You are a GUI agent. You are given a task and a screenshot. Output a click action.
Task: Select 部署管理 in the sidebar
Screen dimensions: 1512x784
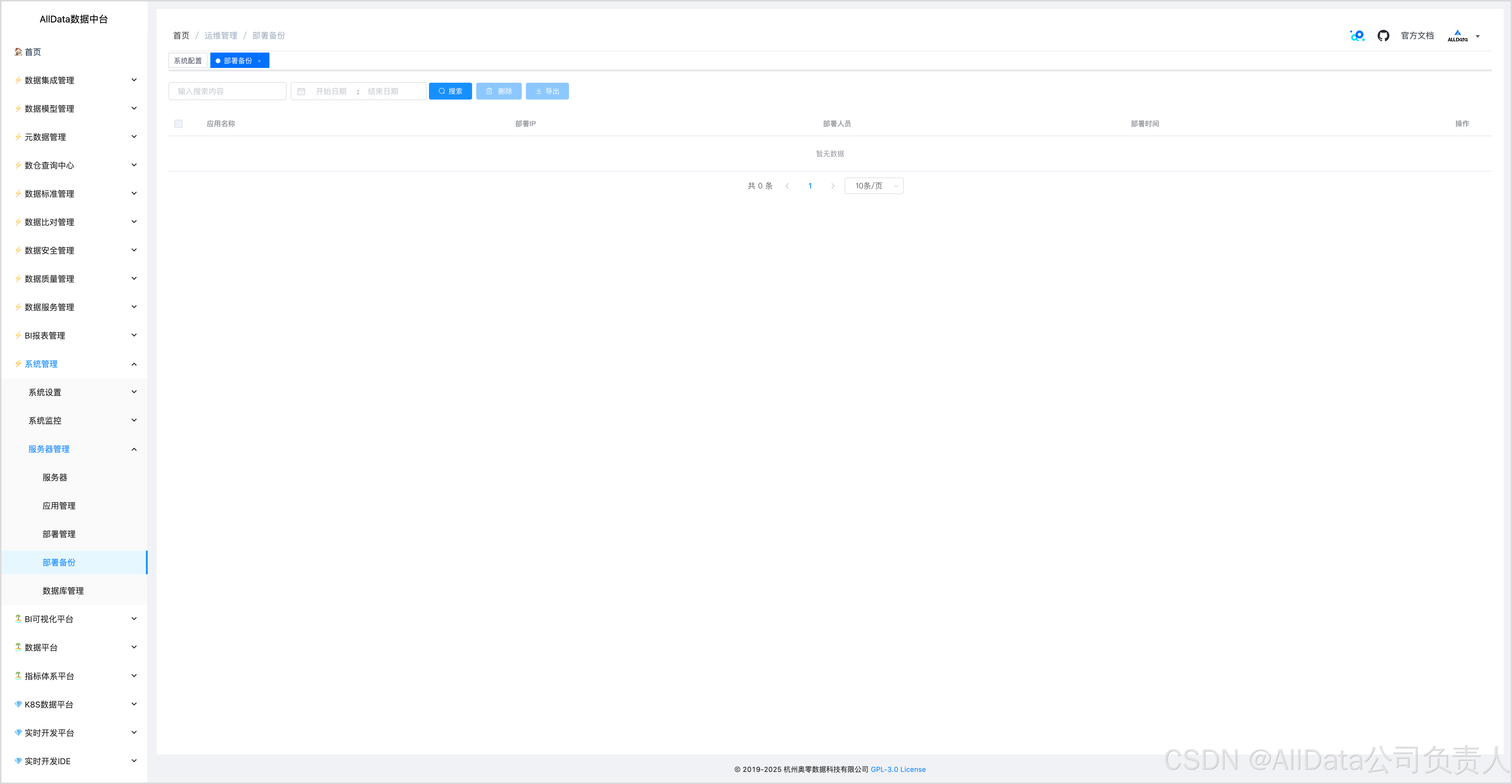59,534
